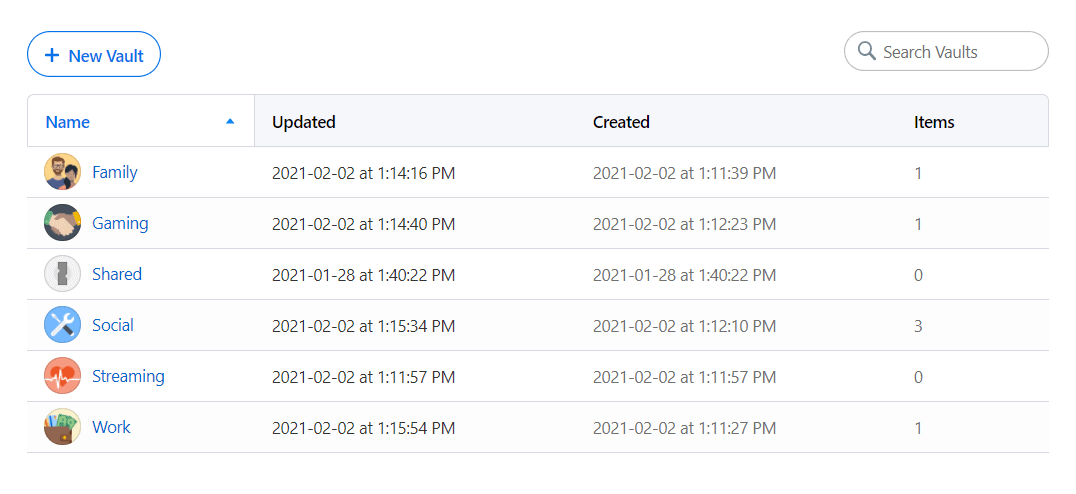Click the Gaming vault handshake icon
Viewport: 1076px width, 494px height.
tap(62, 223)
